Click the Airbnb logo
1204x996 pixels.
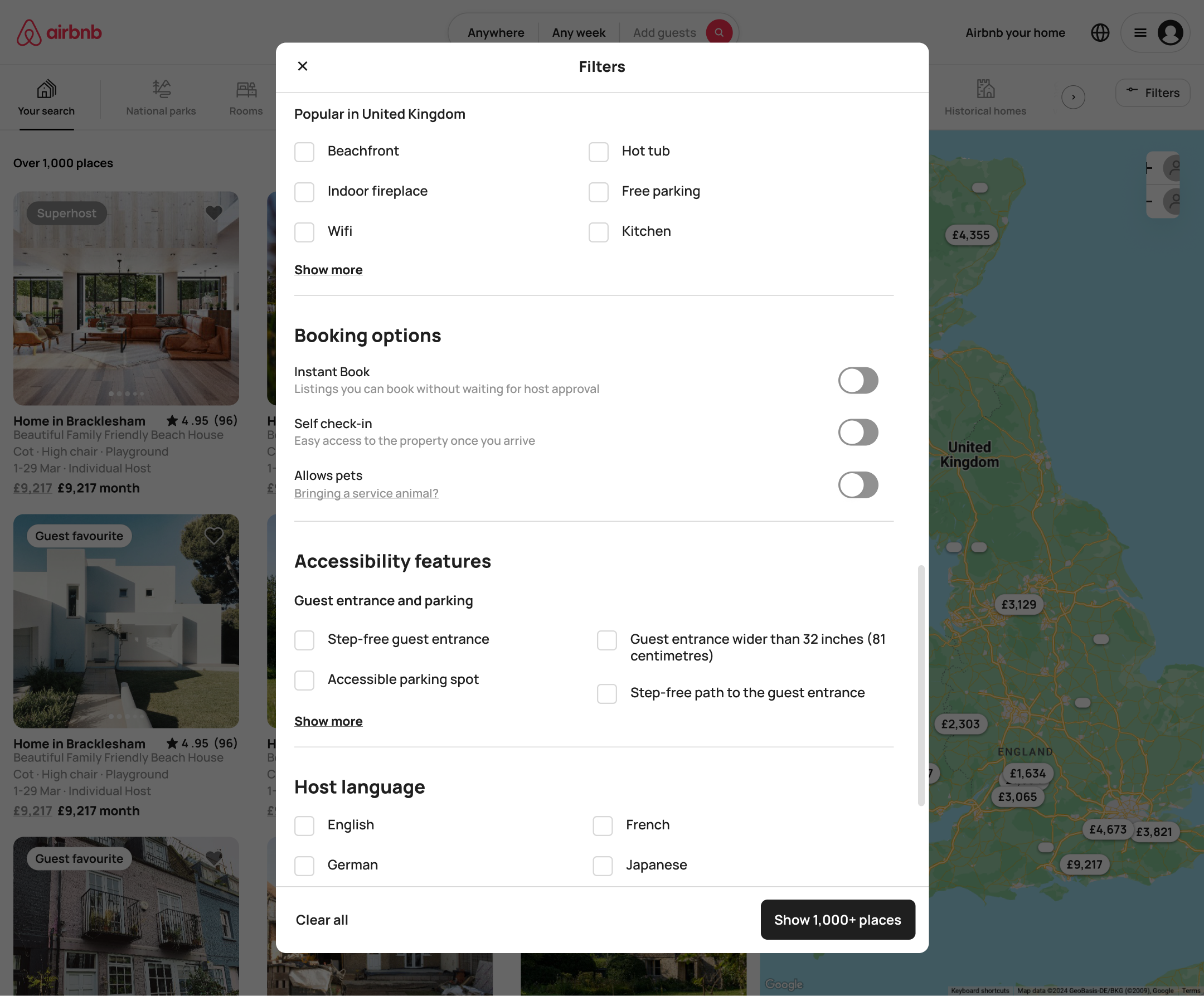pyautogui.click(x=59, y=33)
